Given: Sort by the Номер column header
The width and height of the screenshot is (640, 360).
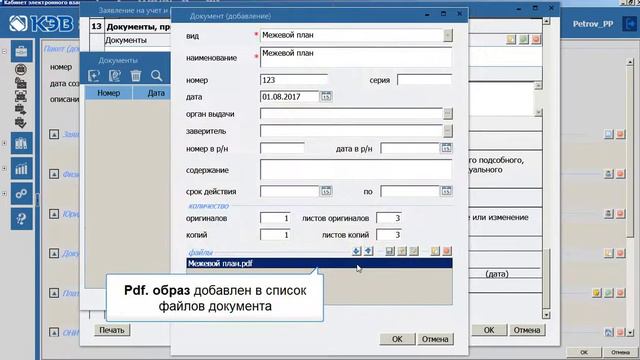Looking at the screenshot, I should tap(109, 93).
